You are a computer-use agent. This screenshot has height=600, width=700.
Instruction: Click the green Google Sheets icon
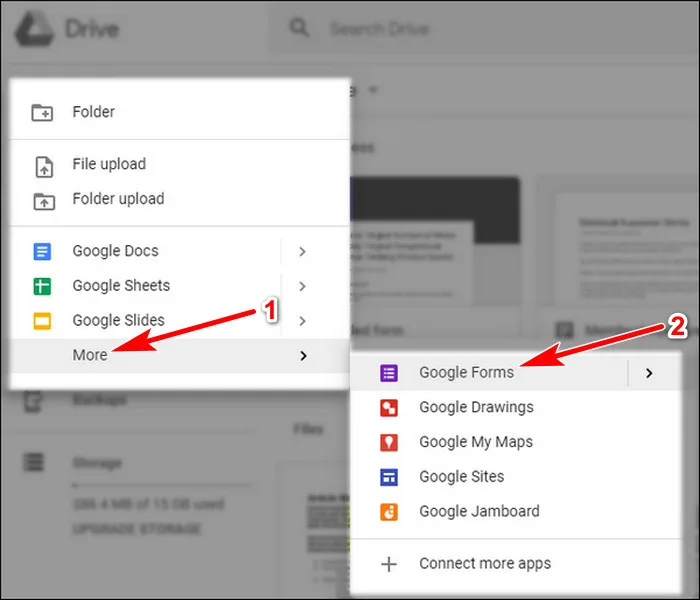[42, 286]
